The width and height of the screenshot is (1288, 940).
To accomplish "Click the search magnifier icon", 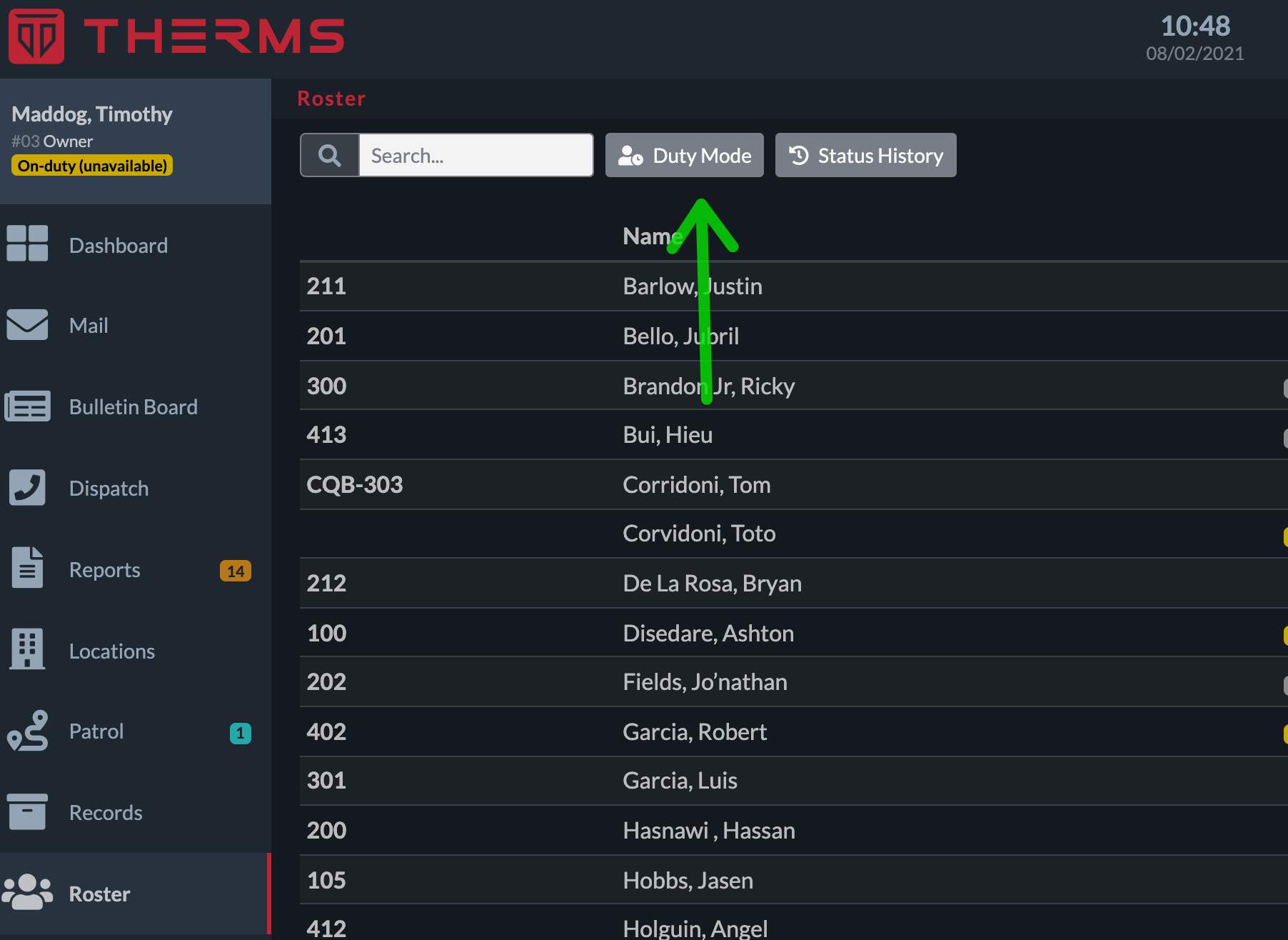I will [329, 155].
